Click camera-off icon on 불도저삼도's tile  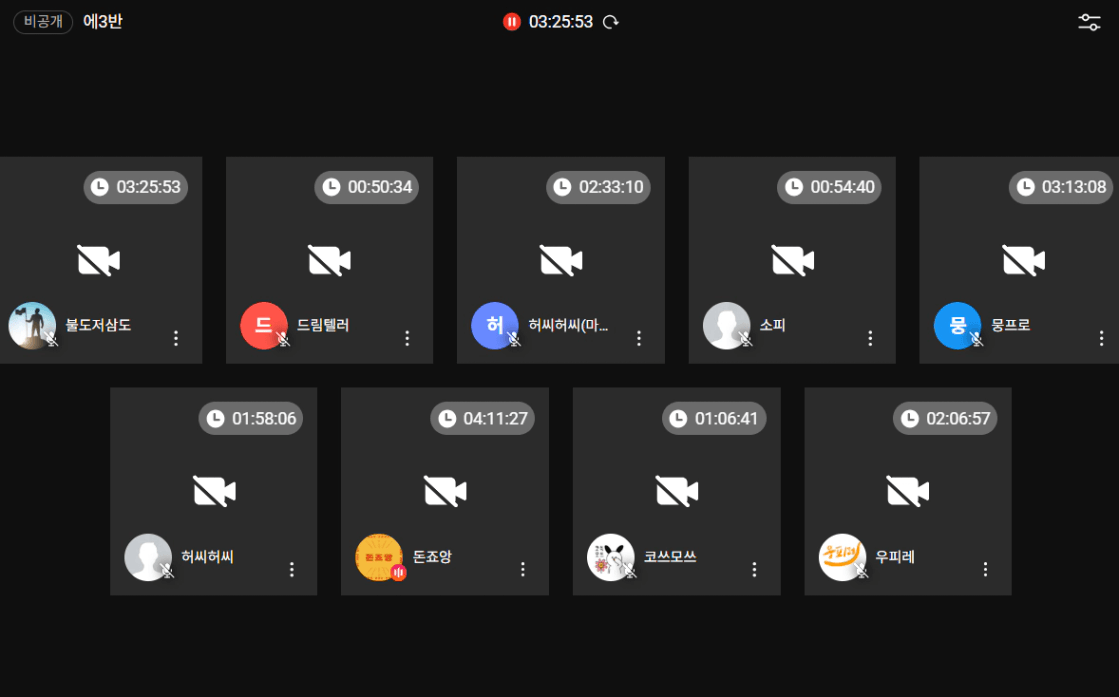98,260
